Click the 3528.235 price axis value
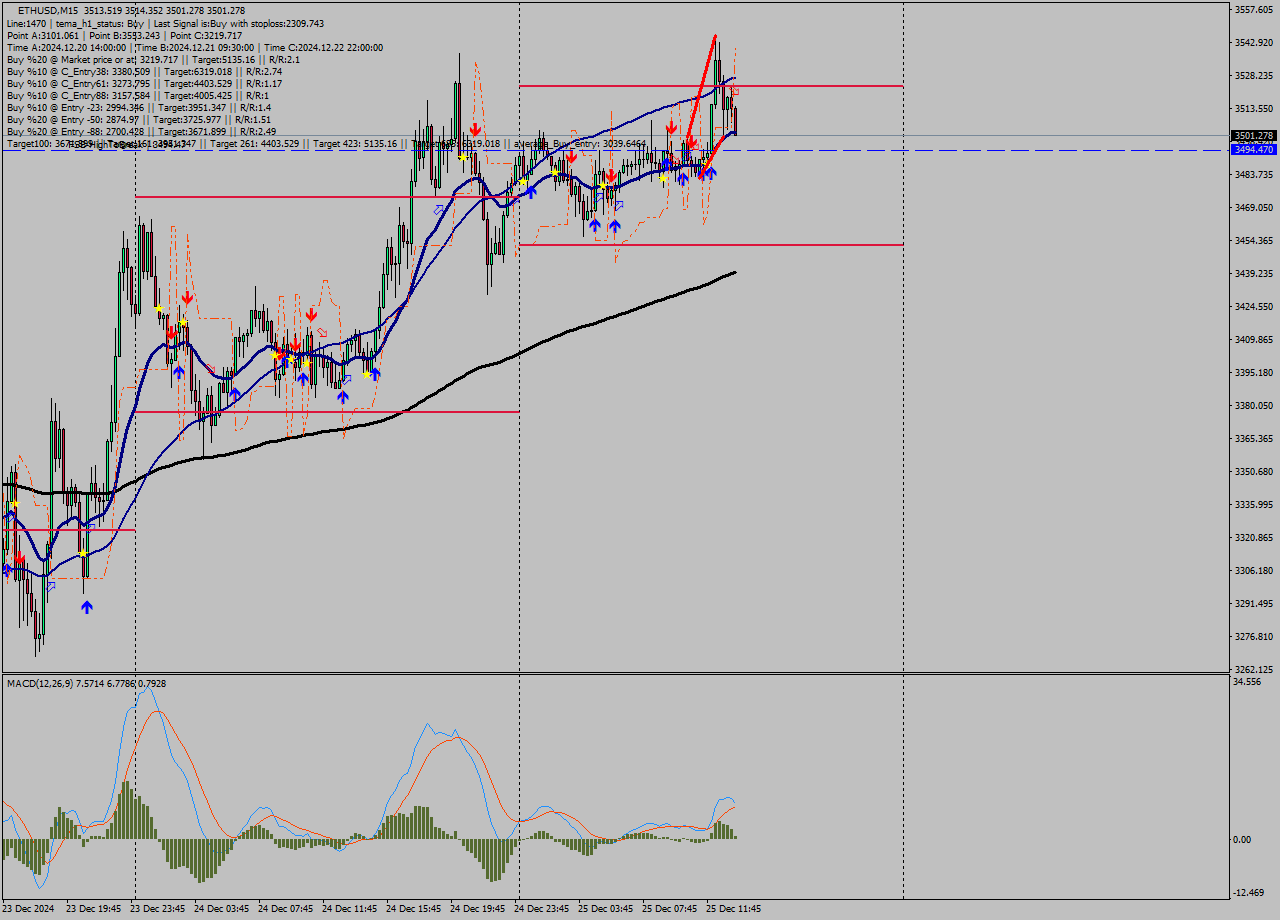 coord(1254,75)
